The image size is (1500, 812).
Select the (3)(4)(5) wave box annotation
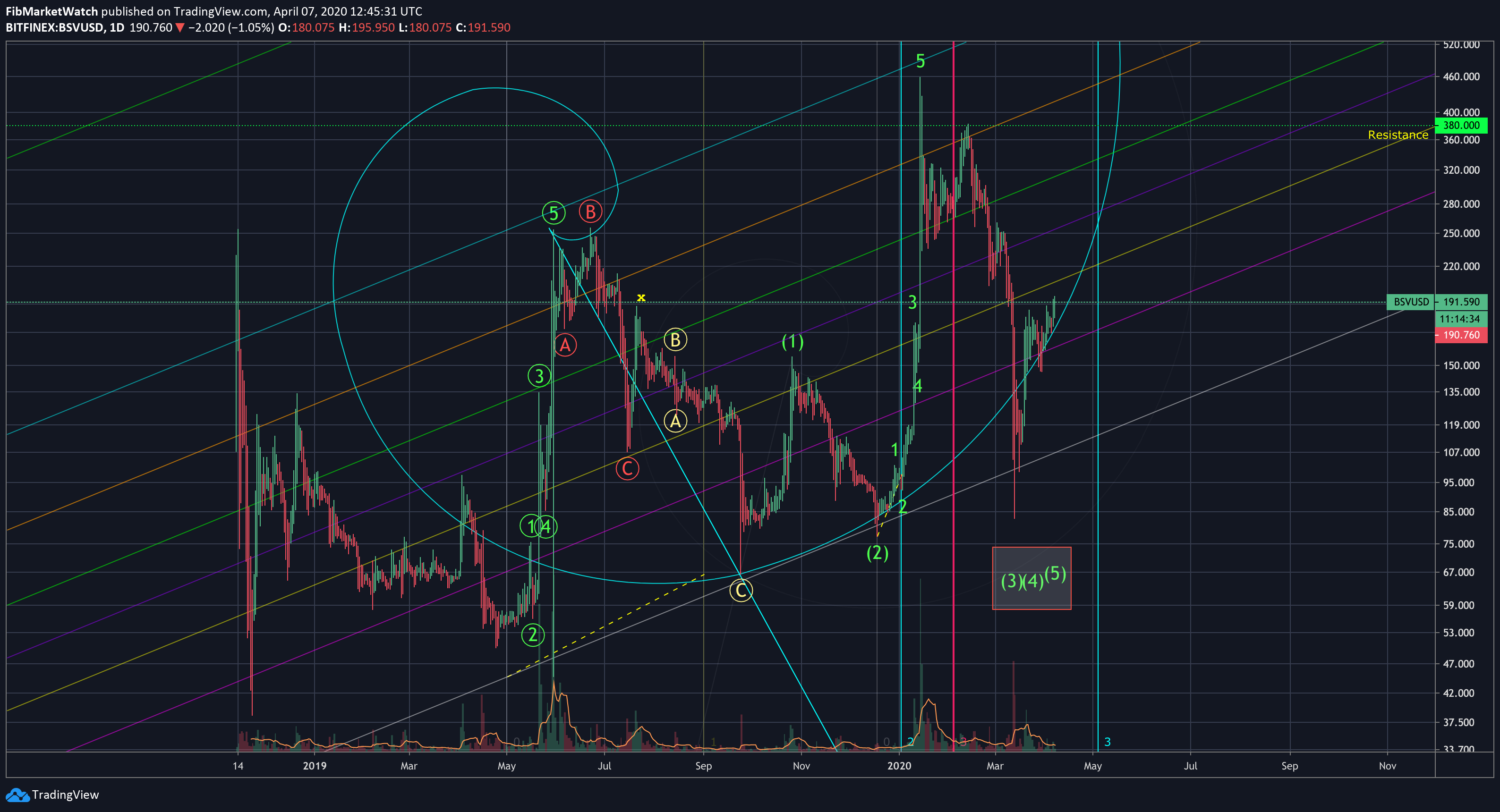[1032, 579]
